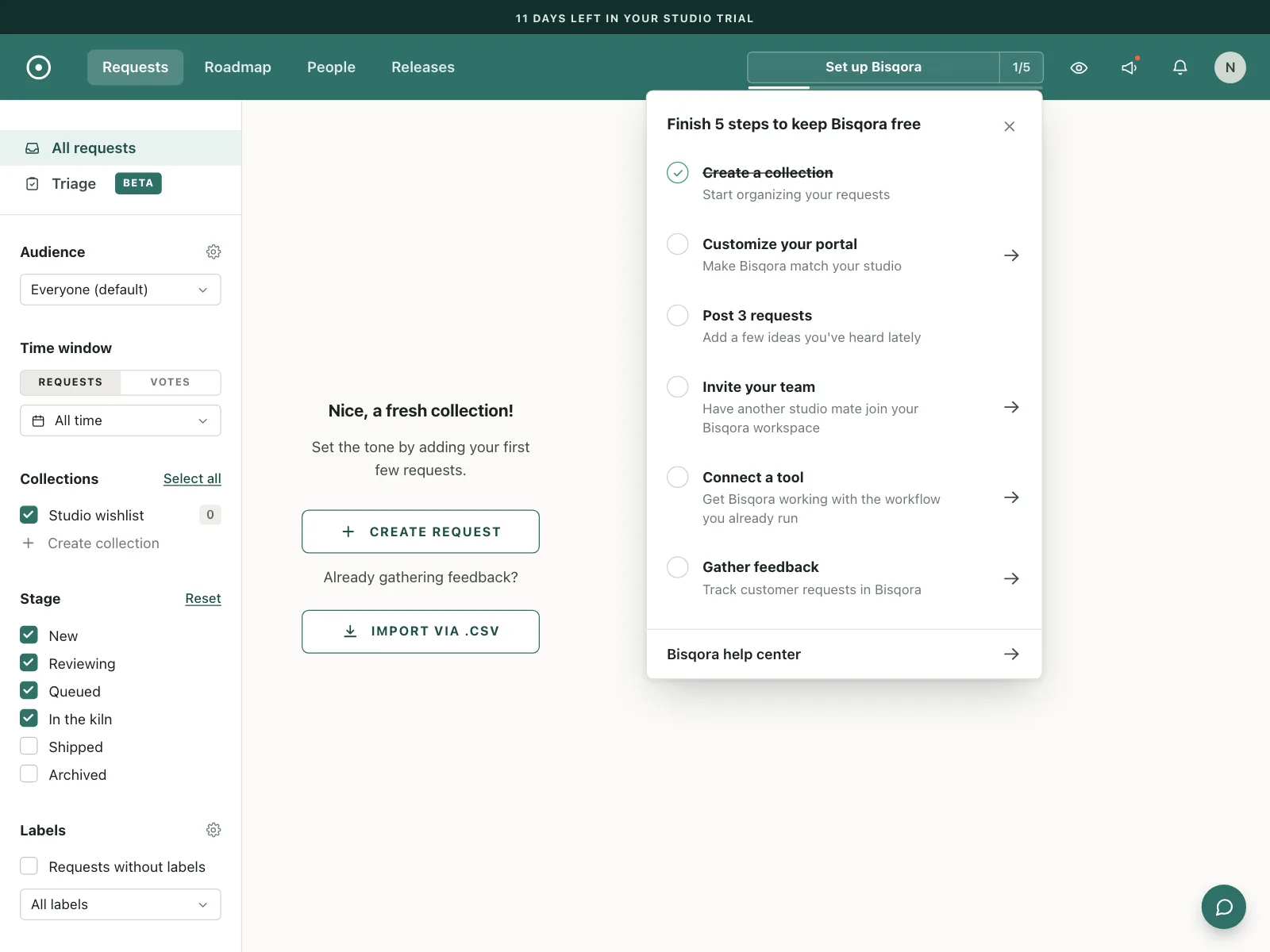Click the Bisqora logo icon
1270x952 pixels.
point(38,67)
